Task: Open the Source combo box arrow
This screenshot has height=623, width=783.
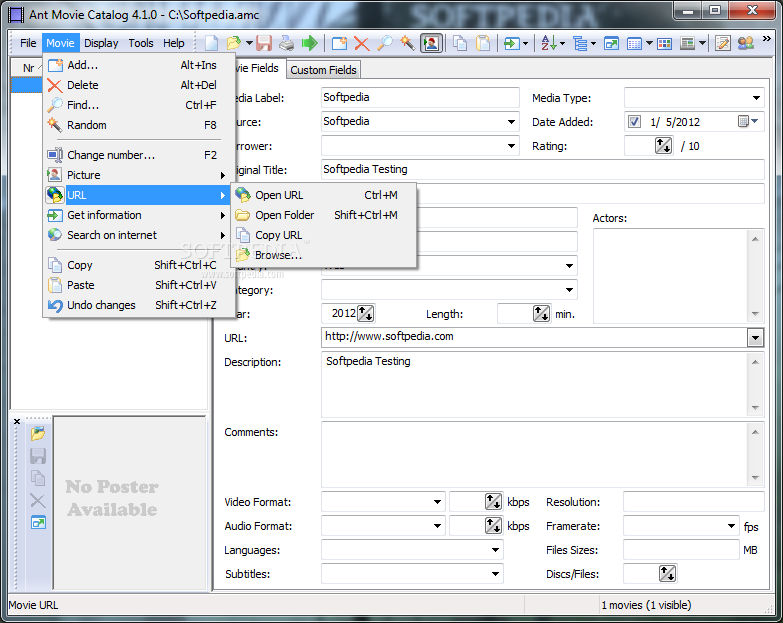Action: point(511,122)
